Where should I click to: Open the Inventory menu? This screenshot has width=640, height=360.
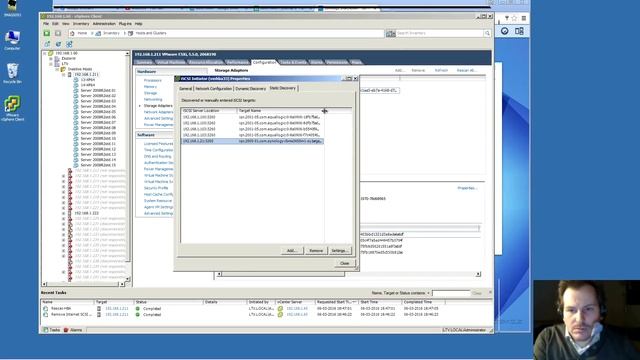[81, 24]
